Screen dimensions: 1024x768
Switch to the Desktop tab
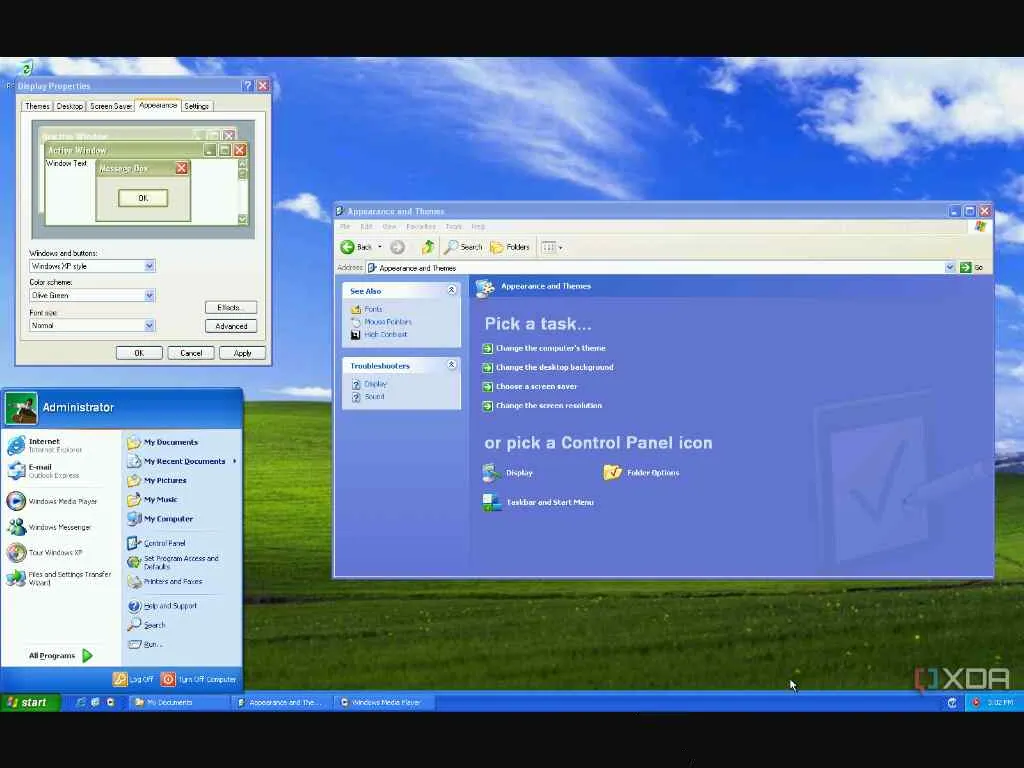click(x=69, y=106)
